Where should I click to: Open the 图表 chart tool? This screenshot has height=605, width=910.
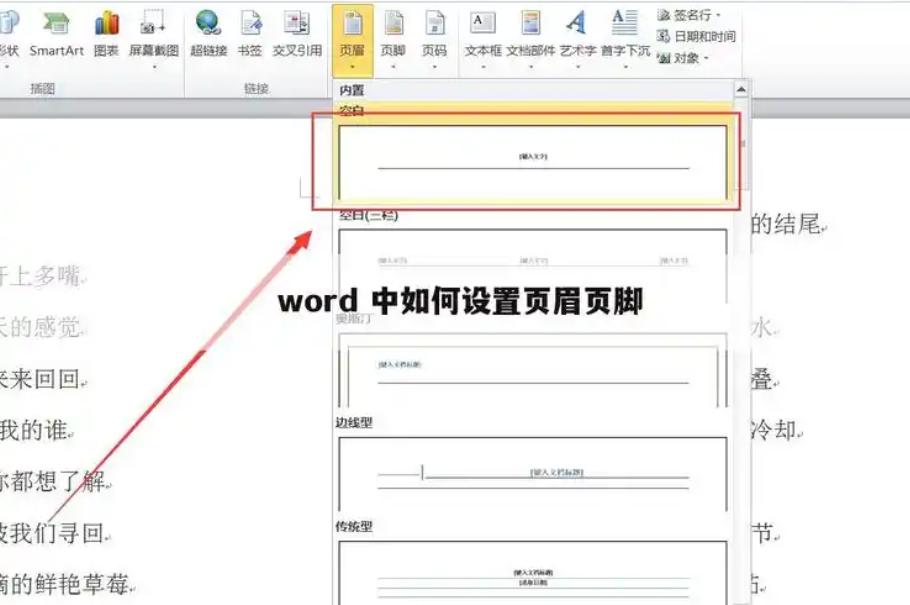click(x=106, y=36)
